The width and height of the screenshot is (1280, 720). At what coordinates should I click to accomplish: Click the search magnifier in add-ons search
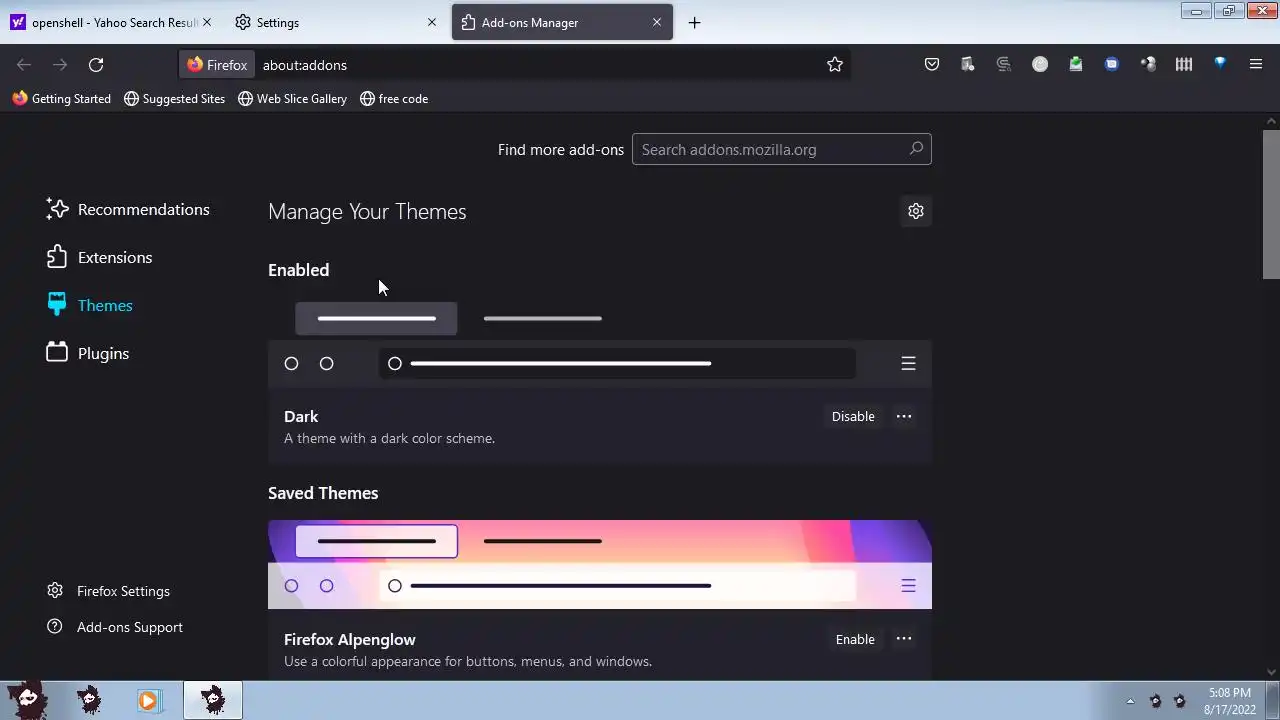(x=916, y=149)
